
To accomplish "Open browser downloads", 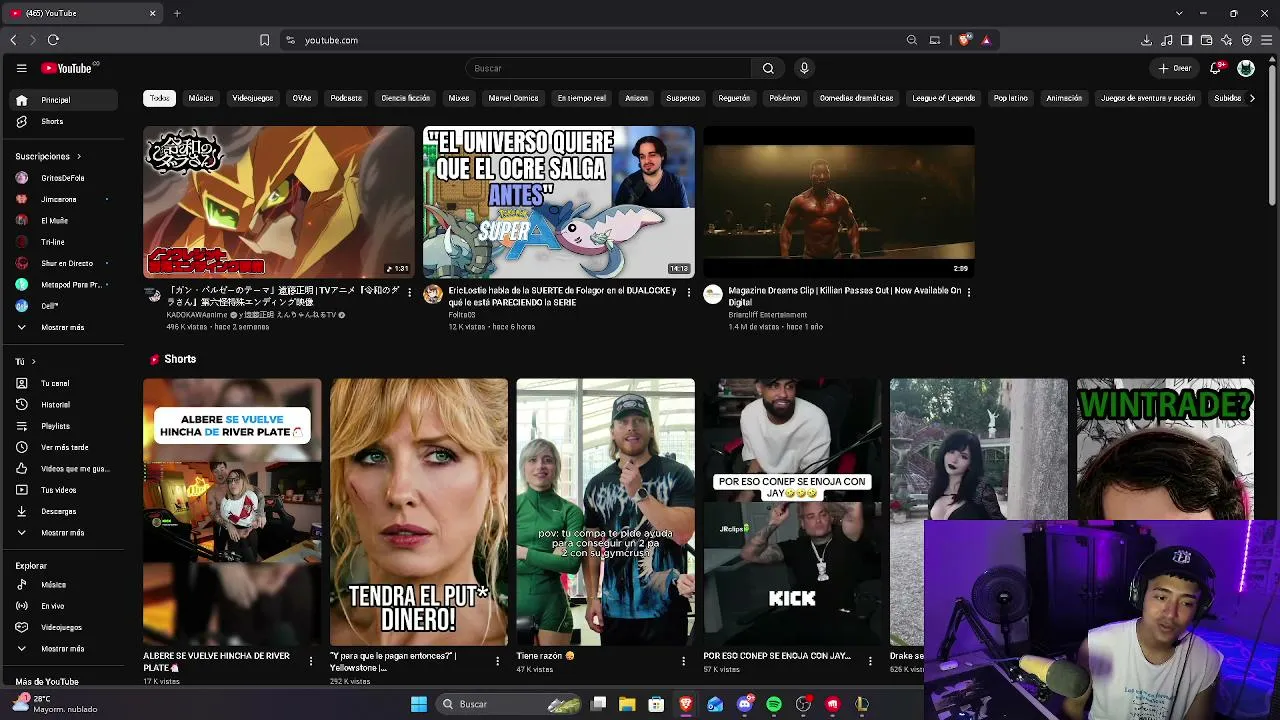I will point(1146,40).
